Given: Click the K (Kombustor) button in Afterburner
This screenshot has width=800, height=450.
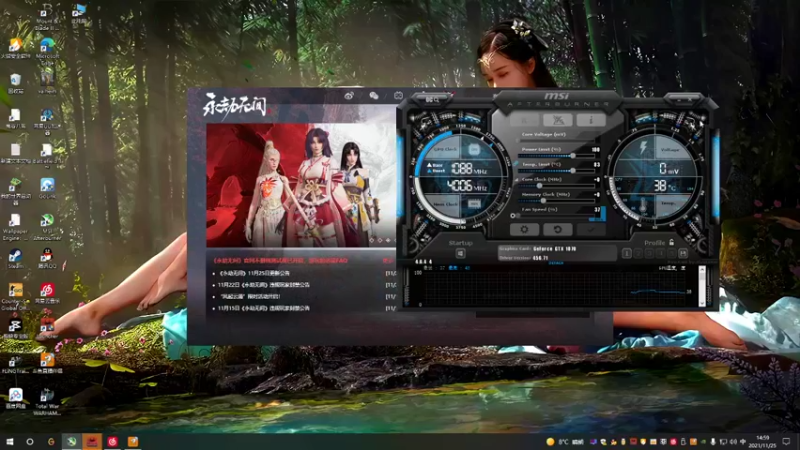Looking at the screenshot, I should (524, 120).
